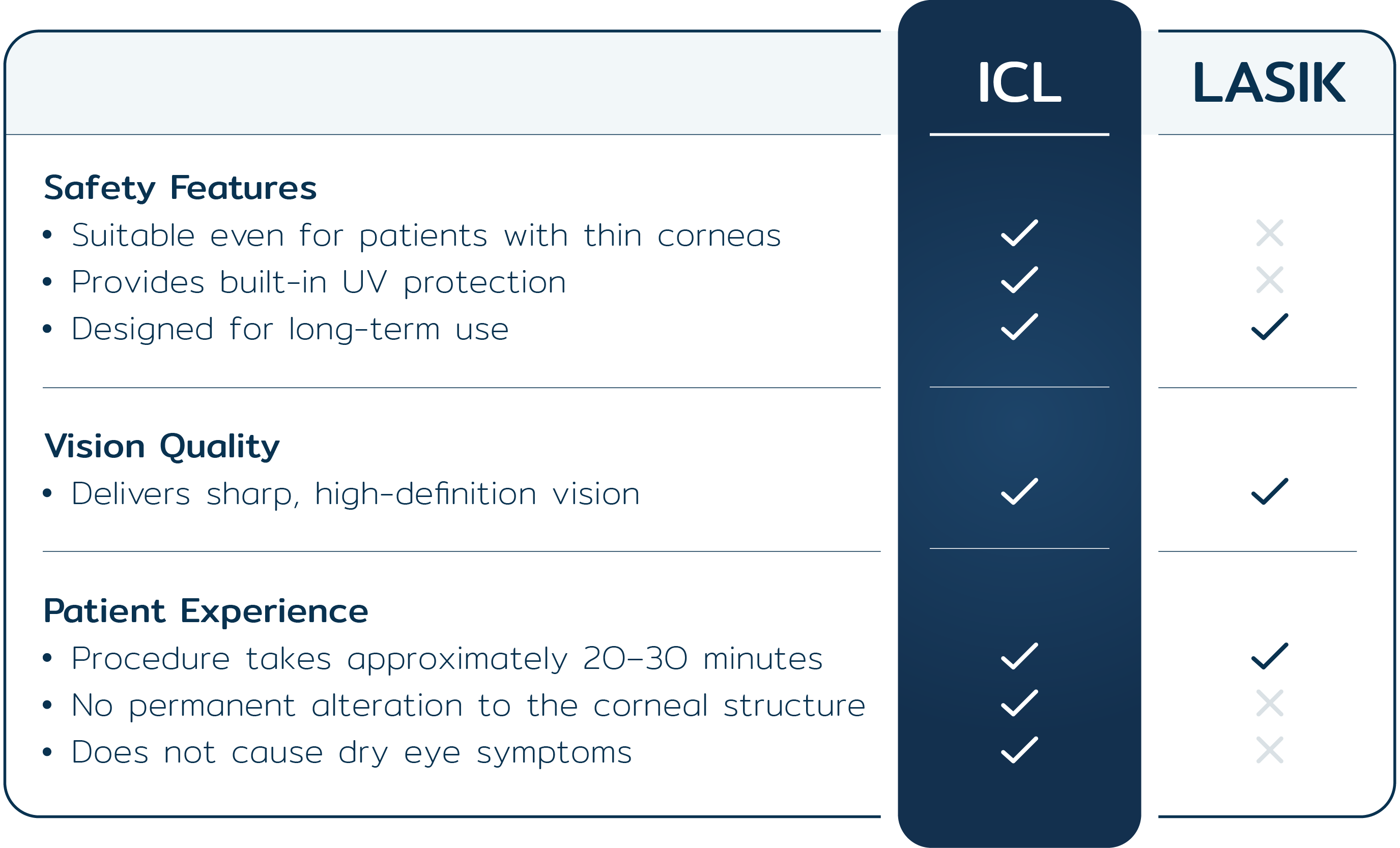This screenshot has height=848, width=1400.
Task: Click LASIK X mark for UV protection
Action: pos(1269,279)
